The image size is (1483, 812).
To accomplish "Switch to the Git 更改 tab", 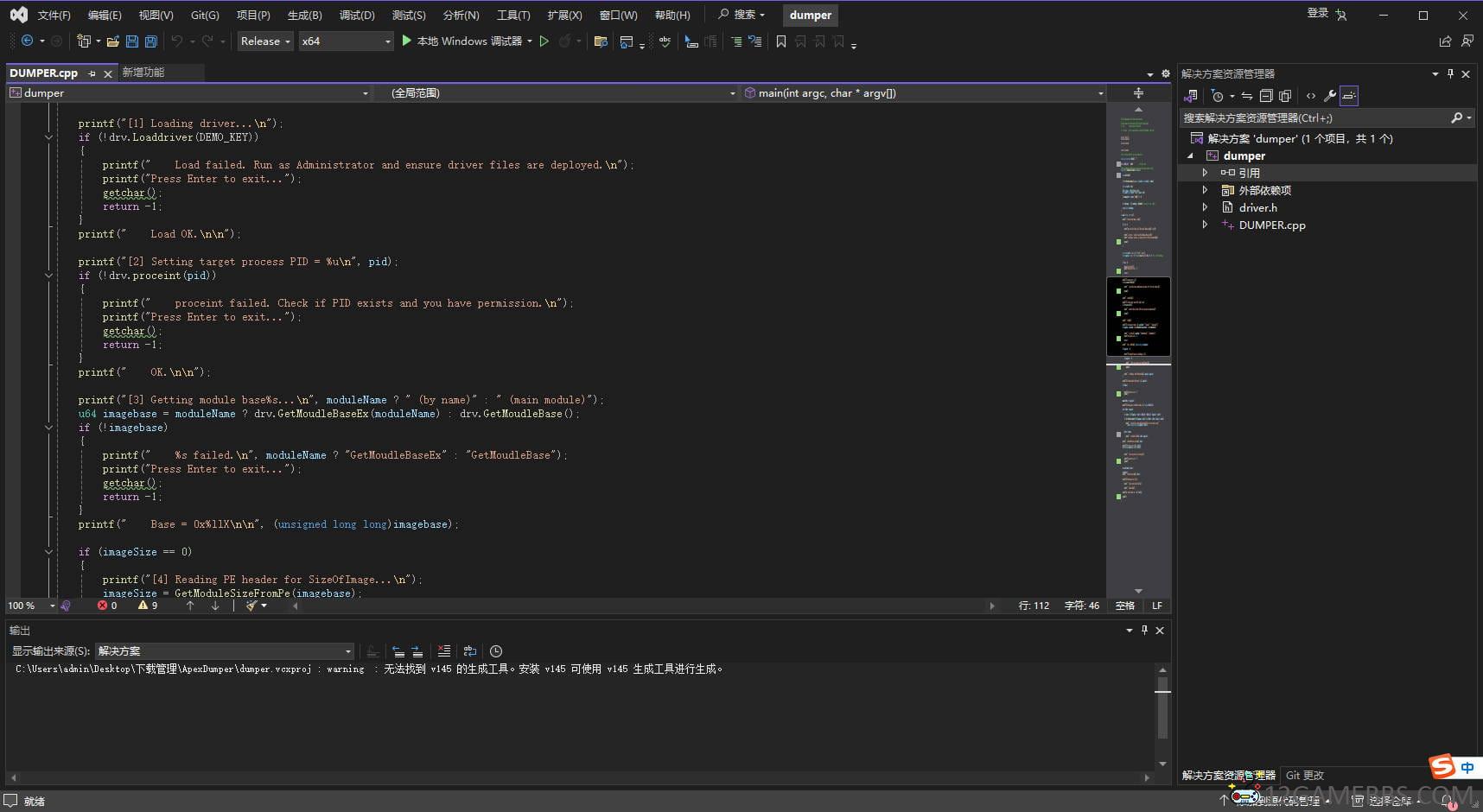I will tap(1304, 776).
